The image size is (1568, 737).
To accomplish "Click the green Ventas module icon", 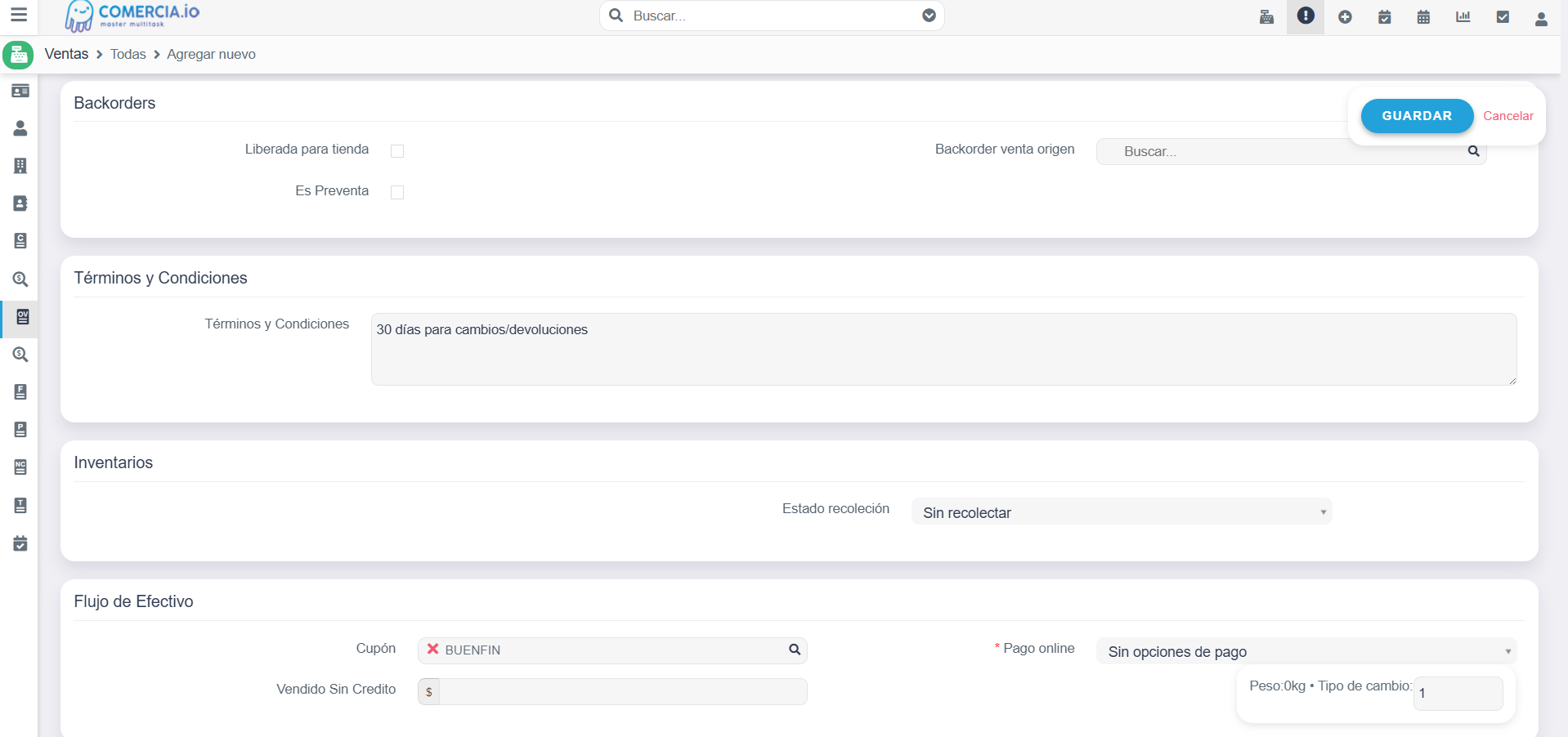I will click(18, 56).
